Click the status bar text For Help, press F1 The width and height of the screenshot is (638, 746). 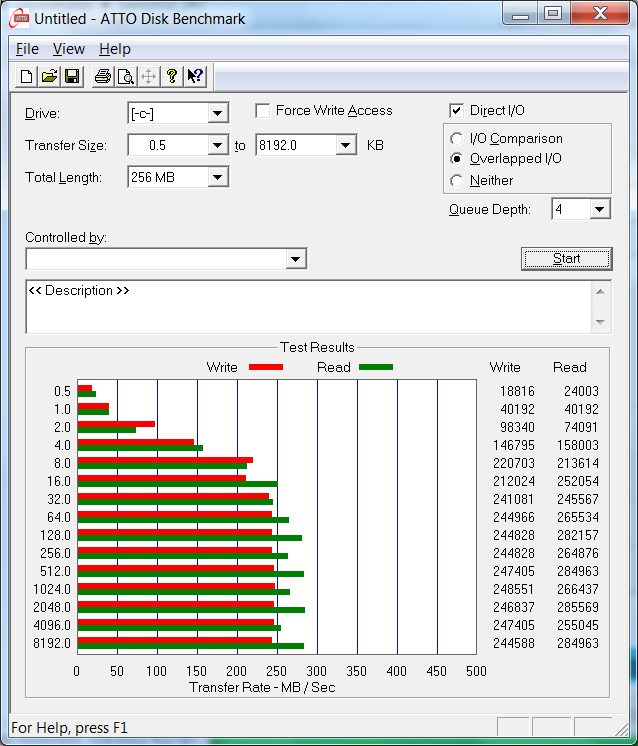click(x=69, y=728)
